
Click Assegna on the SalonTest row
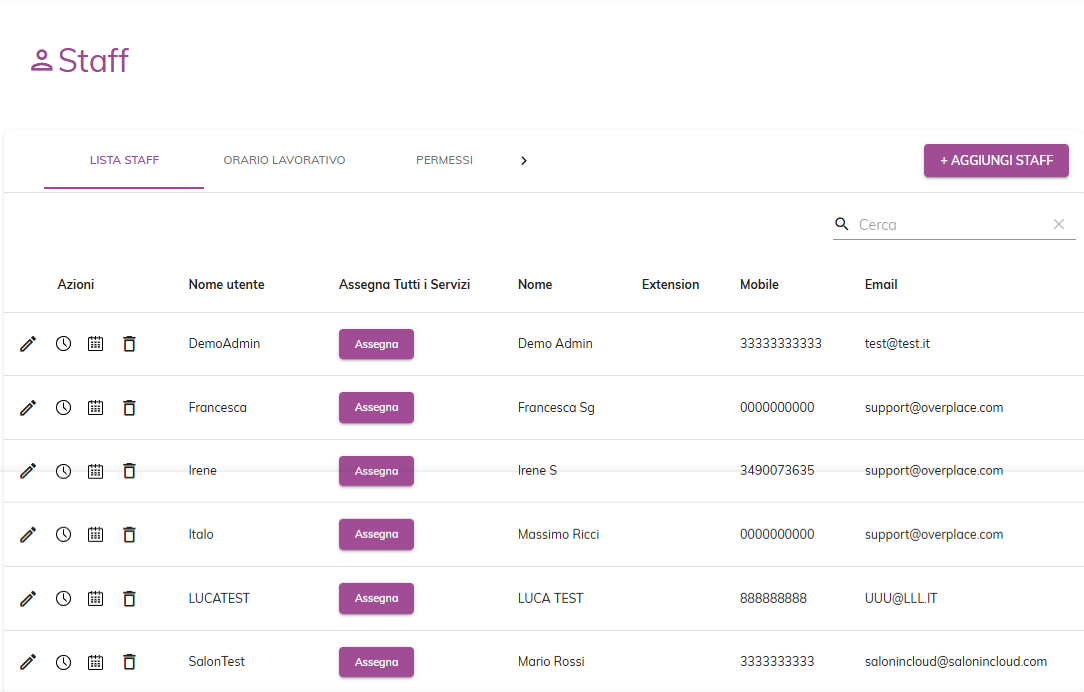click(376, 661)
